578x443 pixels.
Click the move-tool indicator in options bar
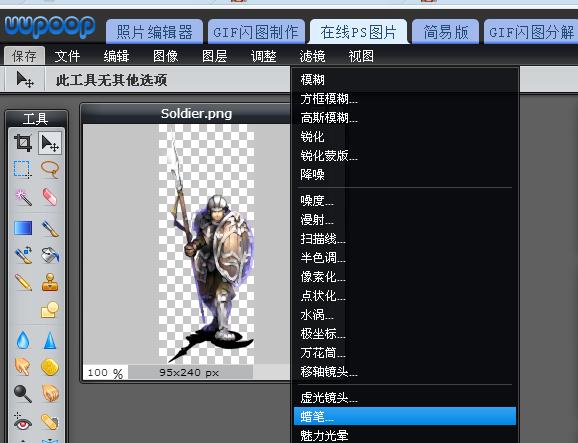click(25, 79)
